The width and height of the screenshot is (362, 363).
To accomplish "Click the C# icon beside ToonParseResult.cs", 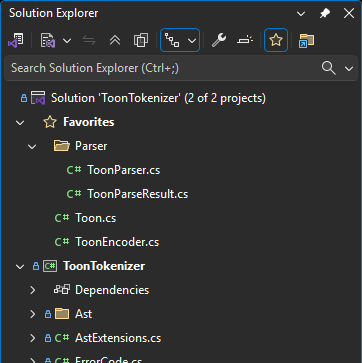I will (x=74, y=194).
